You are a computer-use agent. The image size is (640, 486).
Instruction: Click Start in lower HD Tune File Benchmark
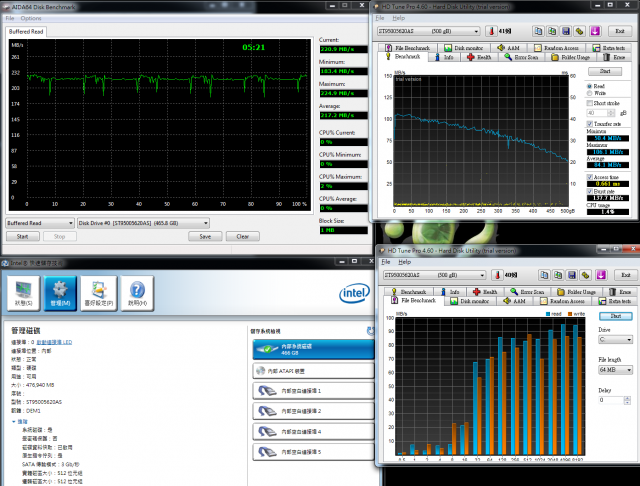point(616,316)
